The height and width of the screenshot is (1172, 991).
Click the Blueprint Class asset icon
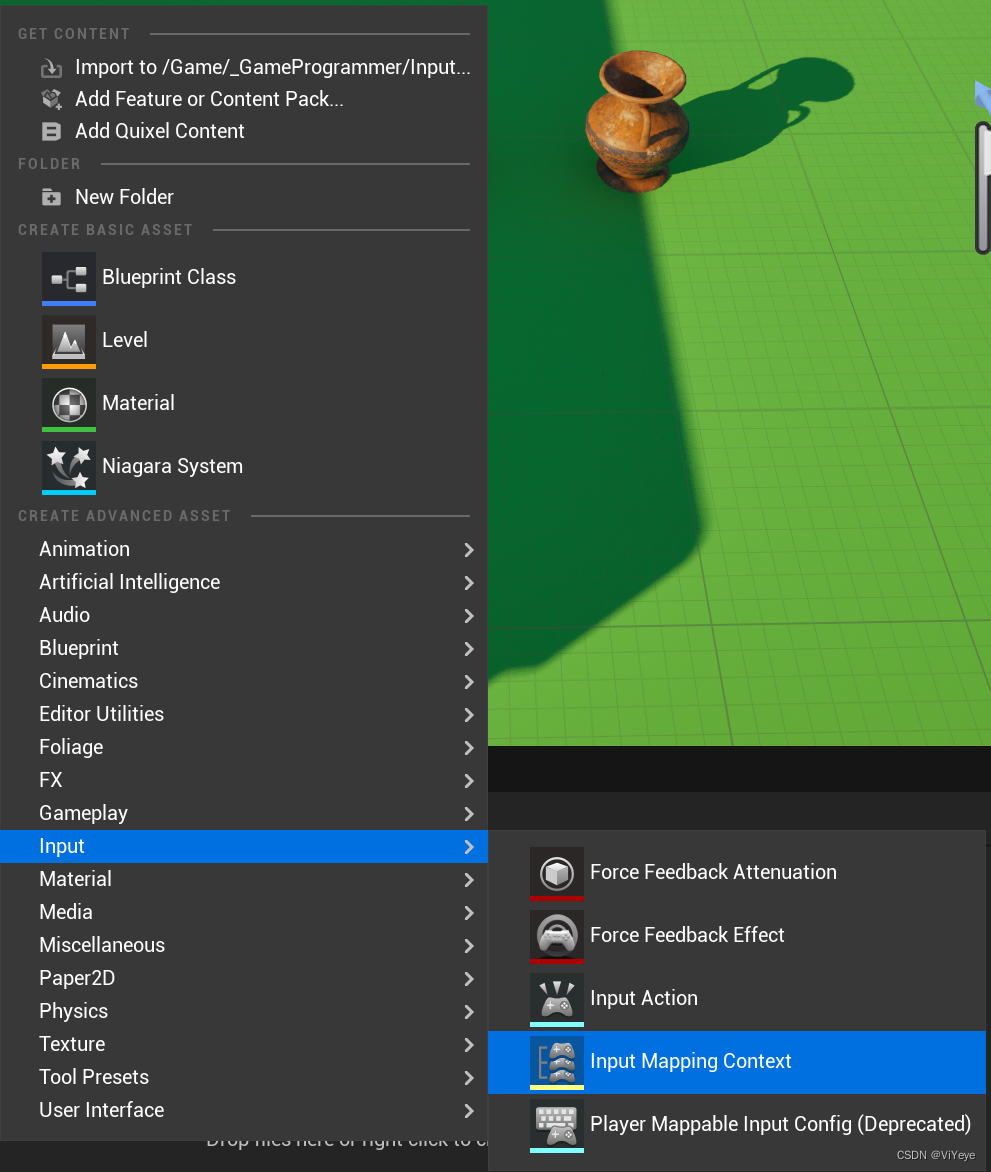[x=69, y=279]
